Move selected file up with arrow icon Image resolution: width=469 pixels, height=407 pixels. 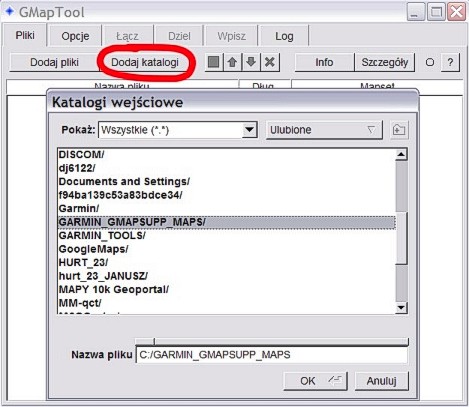pos(232,62)
